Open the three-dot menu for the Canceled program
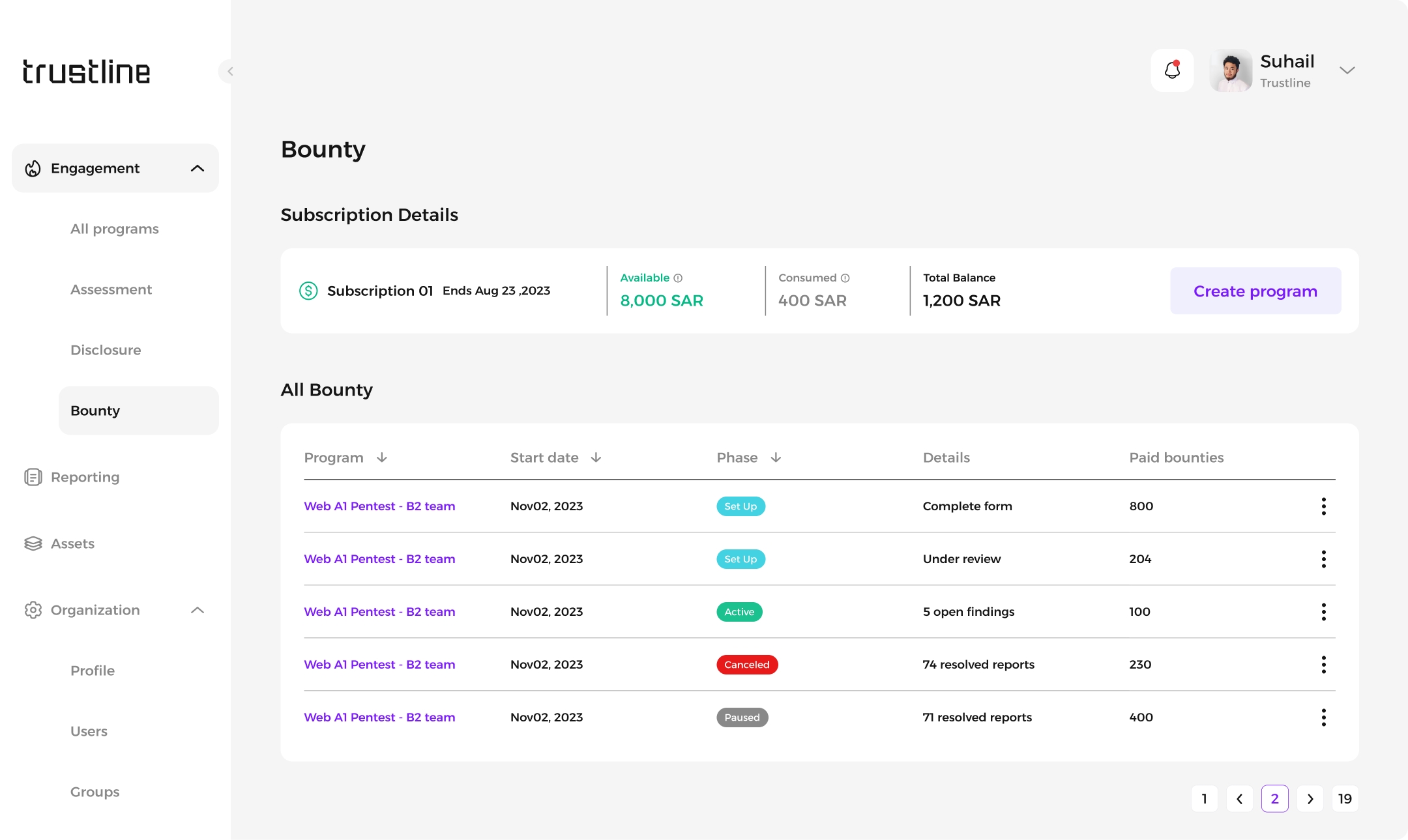The image size is (1408, 840). (x=1323, y=665)
